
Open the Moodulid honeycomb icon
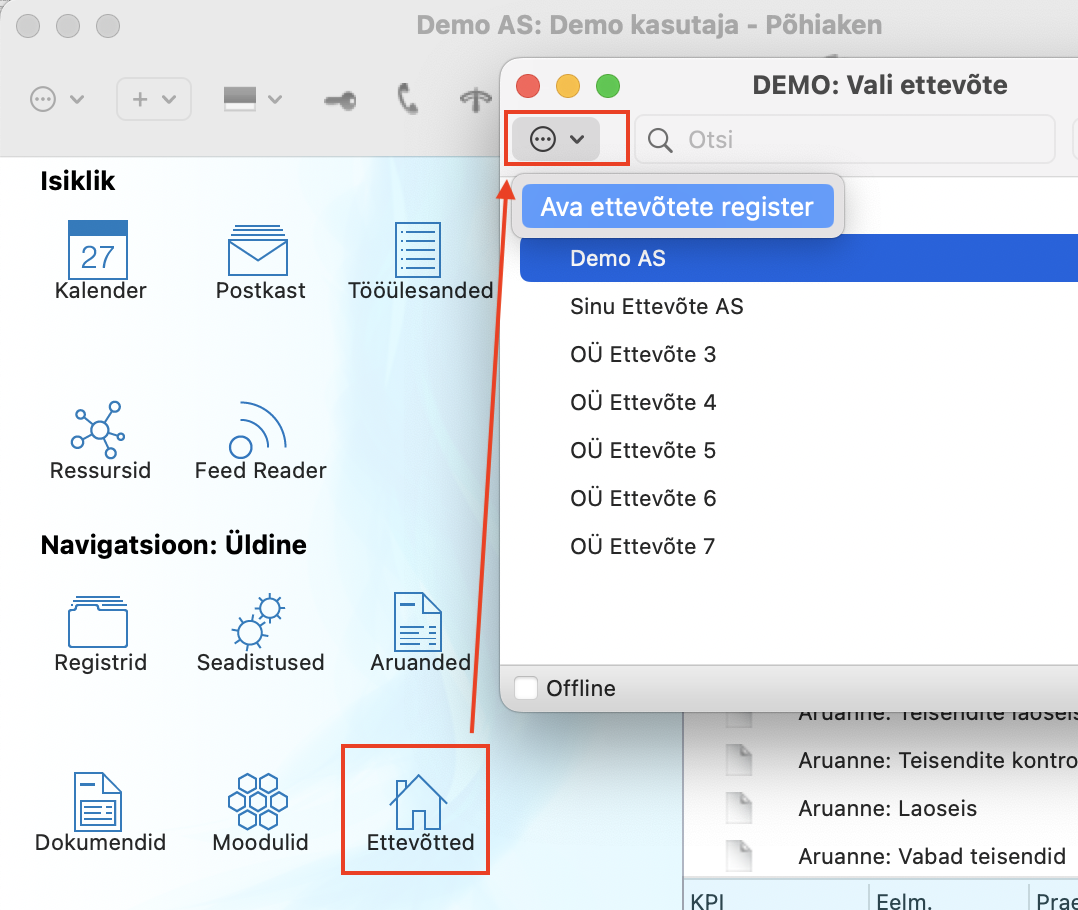(259, 802)
